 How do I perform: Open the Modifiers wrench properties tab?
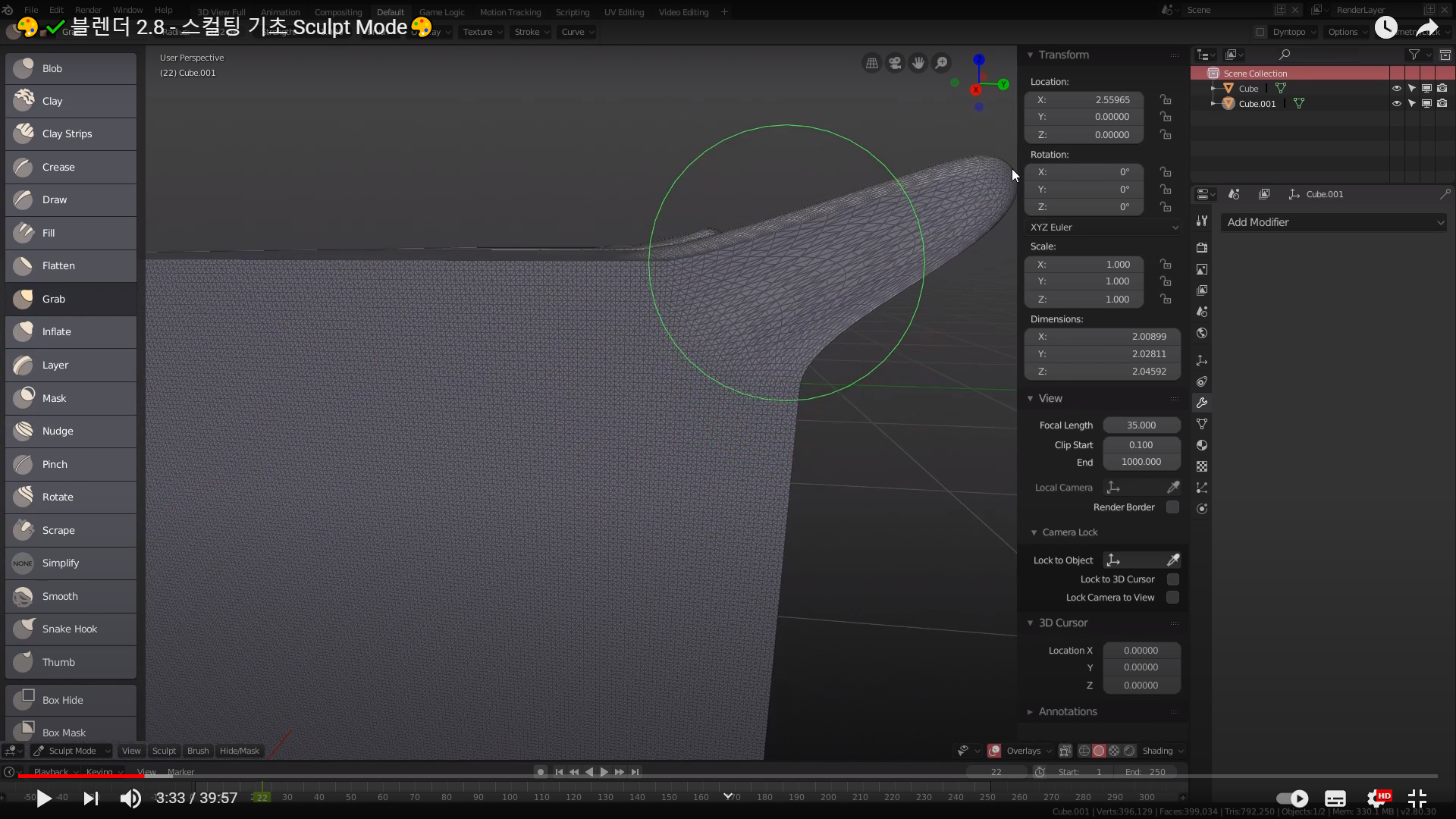pyautogui.click(x=1202, y=403)
